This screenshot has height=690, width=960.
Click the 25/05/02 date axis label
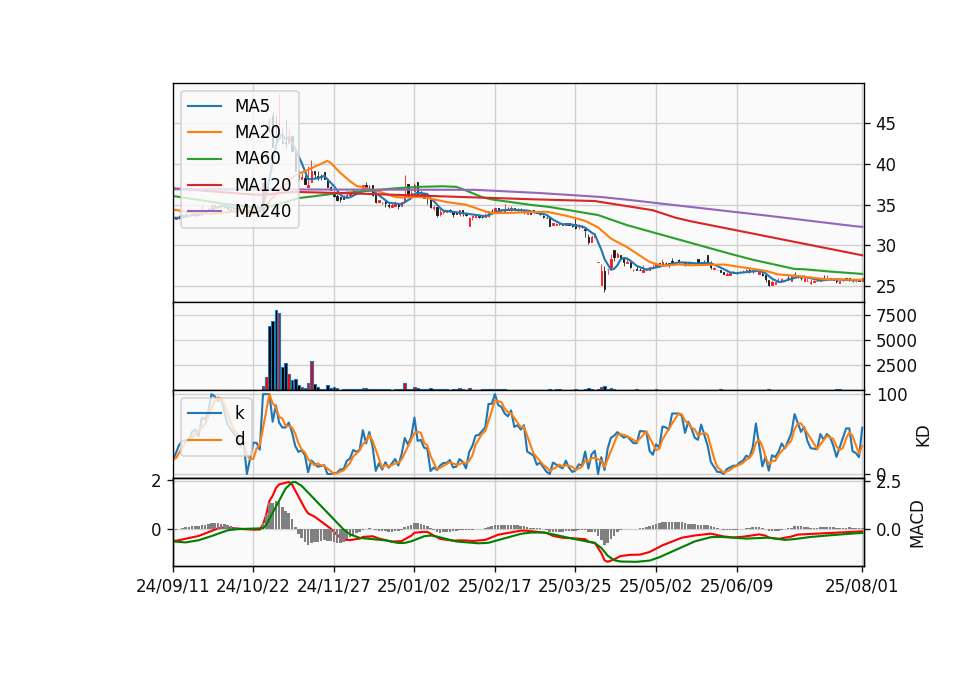(656, 586)
